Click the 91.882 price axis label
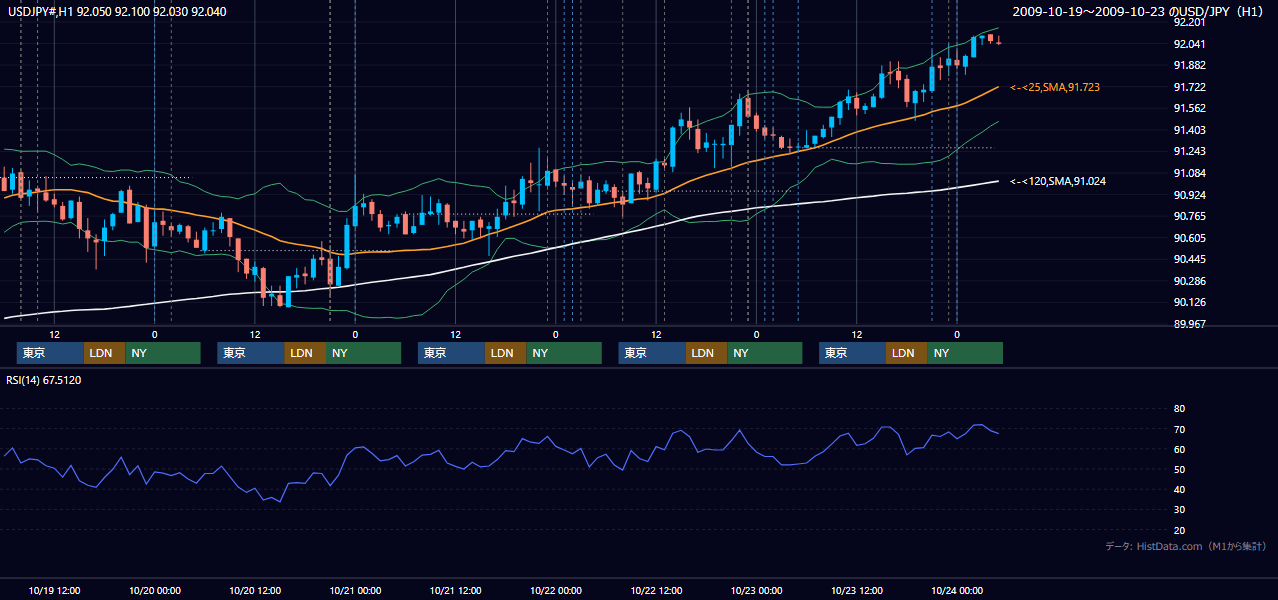Screen dimensions: 1278x600 1188,65
